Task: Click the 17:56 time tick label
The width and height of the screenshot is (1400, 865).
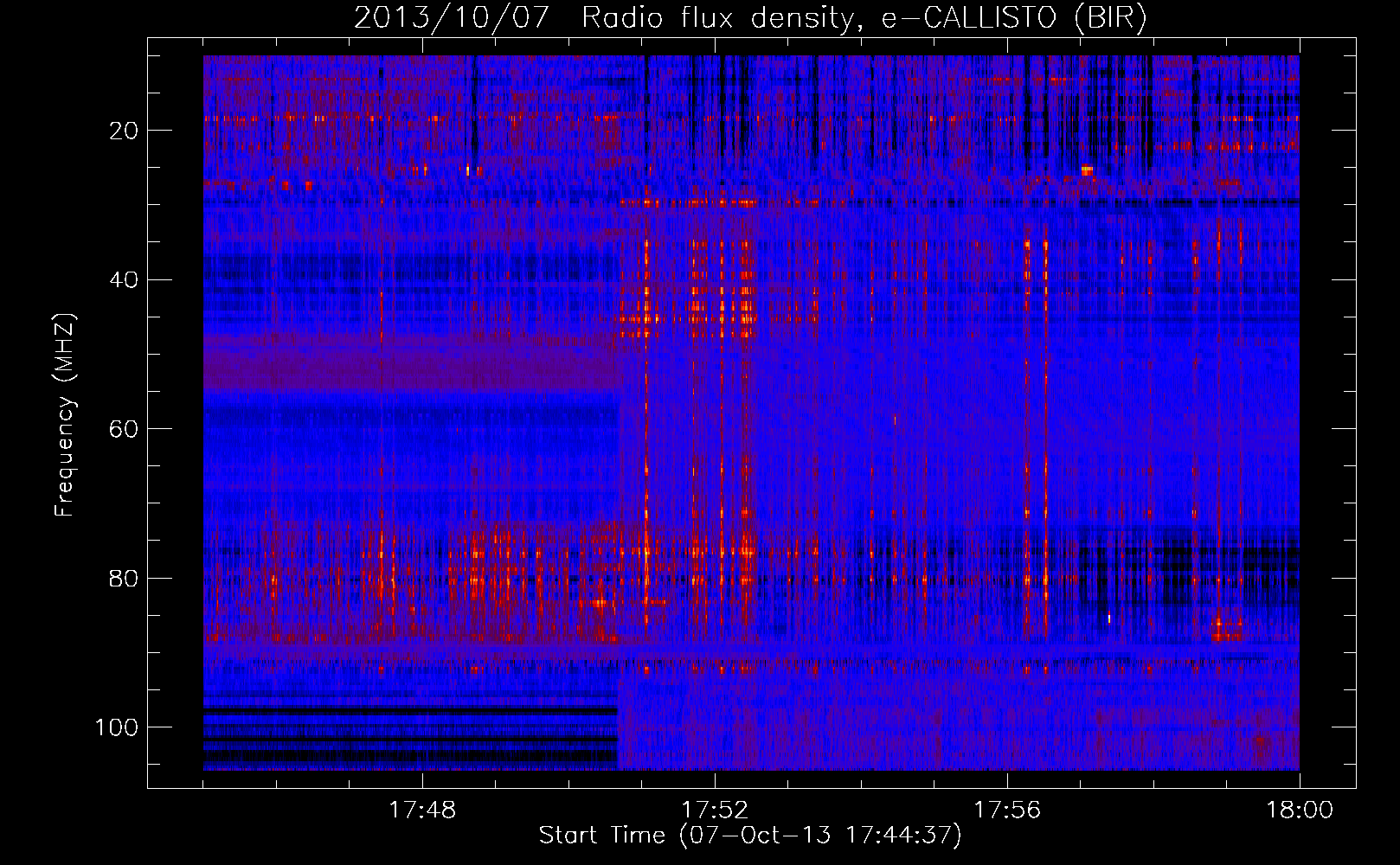Action: [1007, 811]
